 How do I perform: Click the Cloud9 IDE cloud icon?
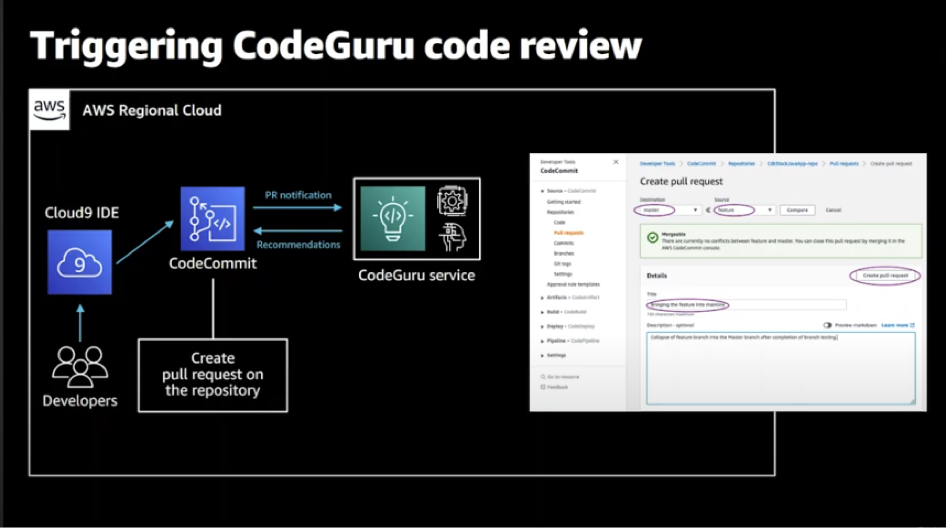pos(80,262)
